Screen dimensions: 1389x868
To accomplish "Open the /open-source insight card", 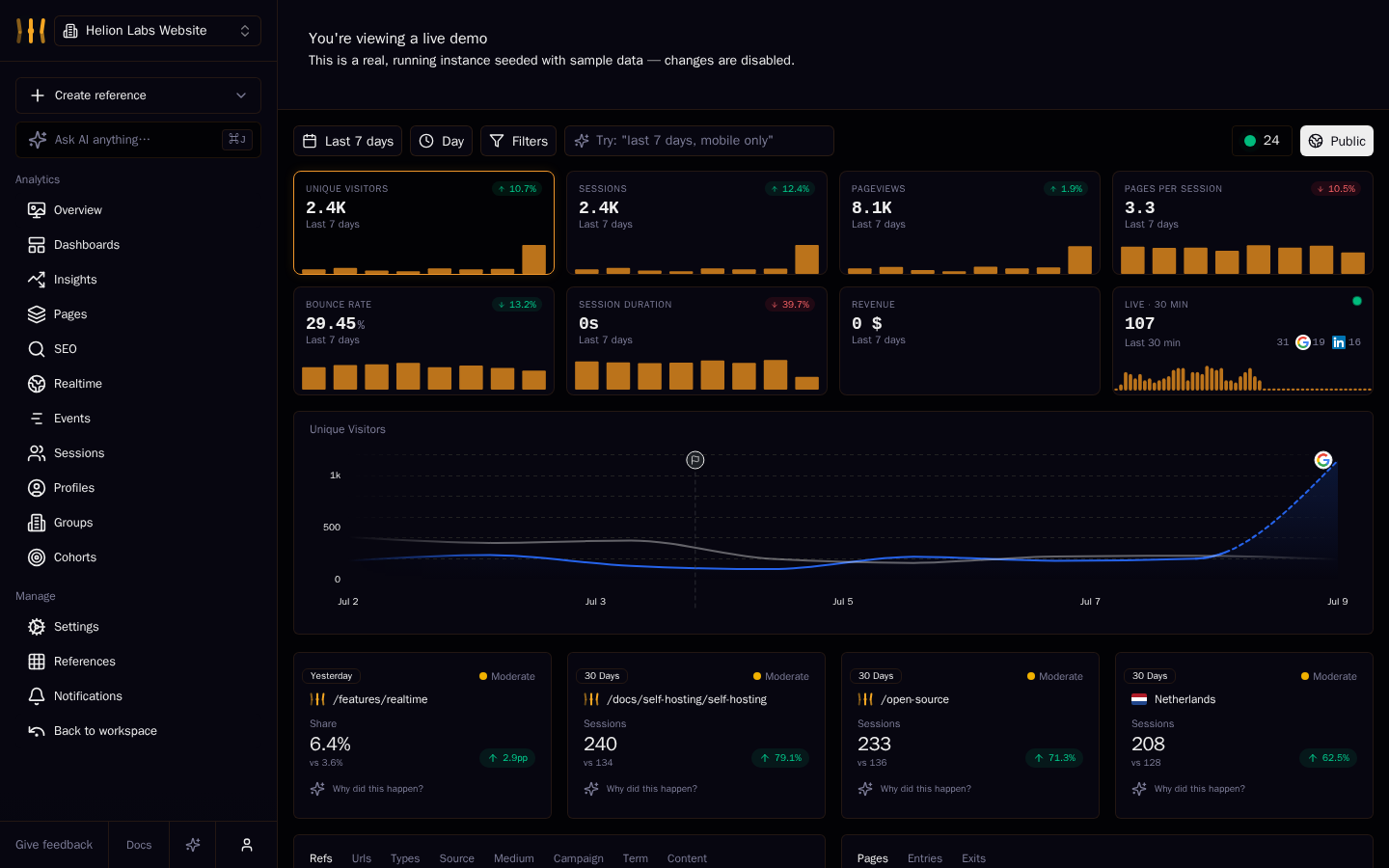I will pyautogui.click(x=970, y=735).
